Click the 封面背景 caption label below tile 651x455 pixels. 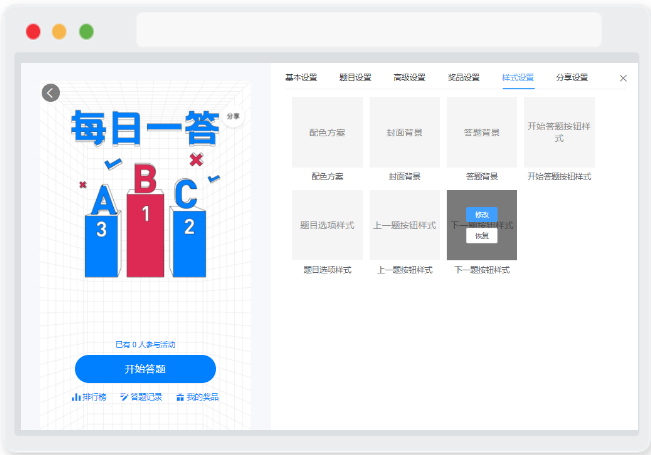pyautogui.click(x=405, y=176)
